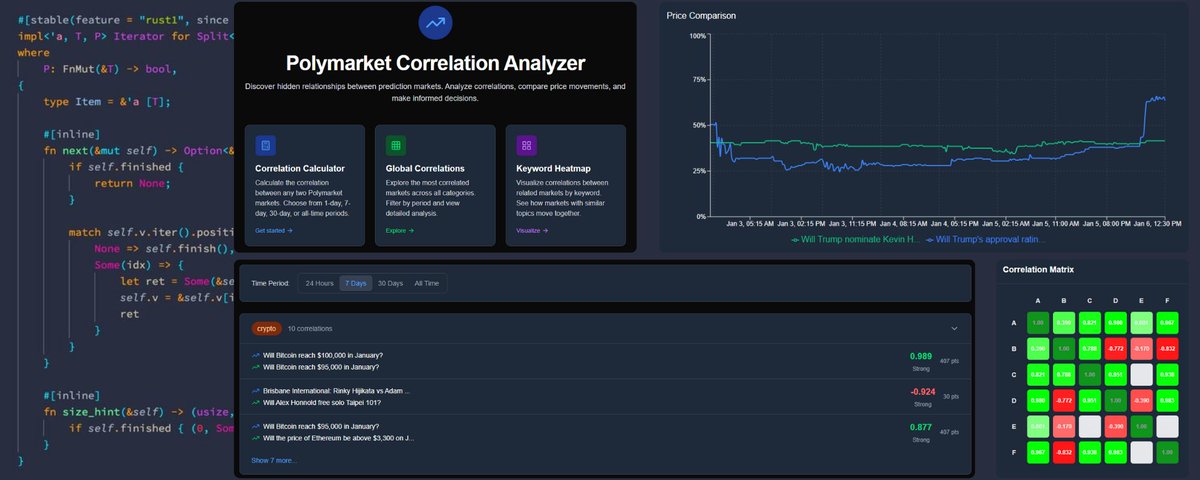Click the blue price spike line near Jan 6

tap(1146, 120)
